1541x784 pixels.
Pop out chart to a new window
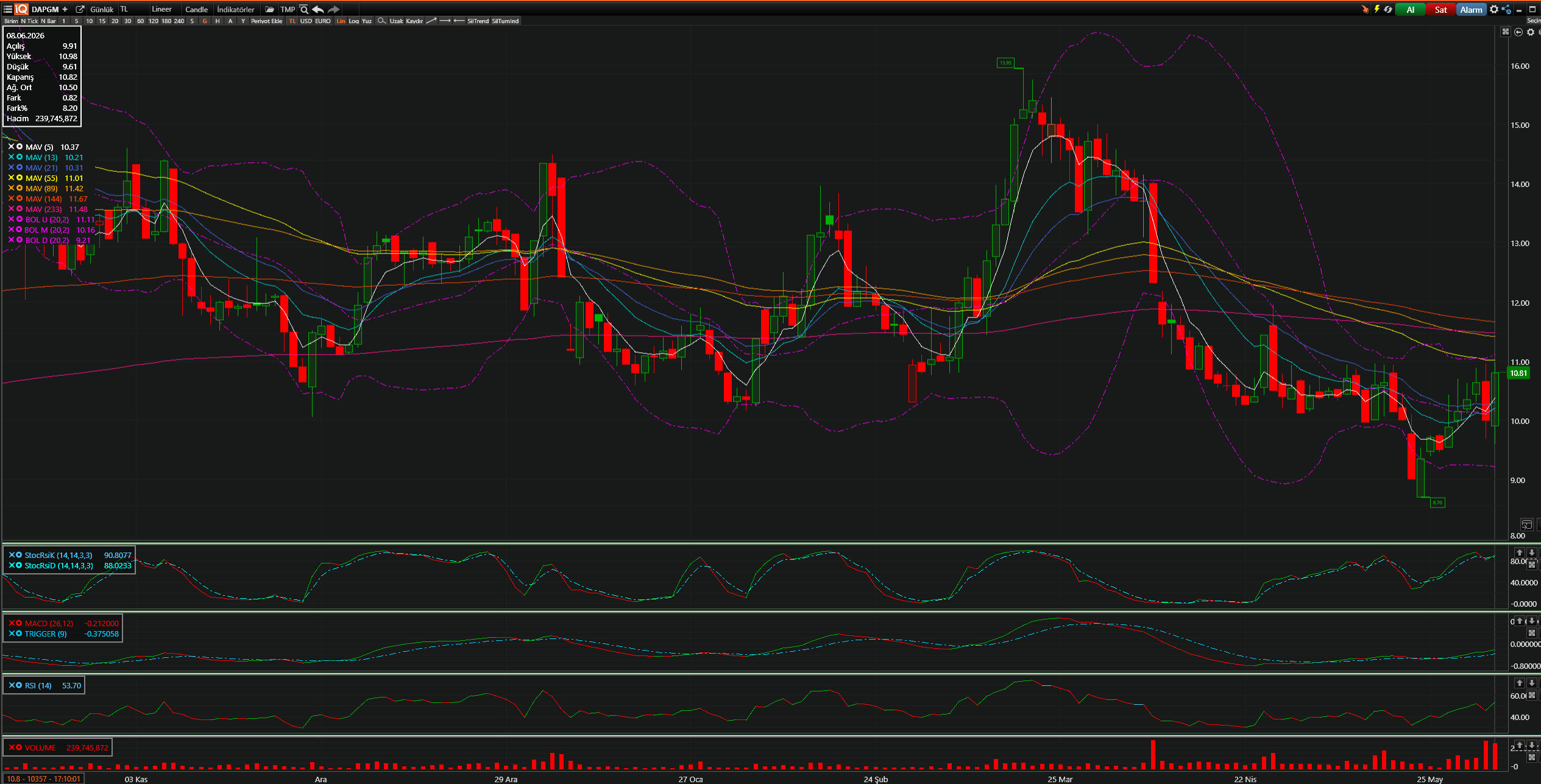(x=80, y=9)
